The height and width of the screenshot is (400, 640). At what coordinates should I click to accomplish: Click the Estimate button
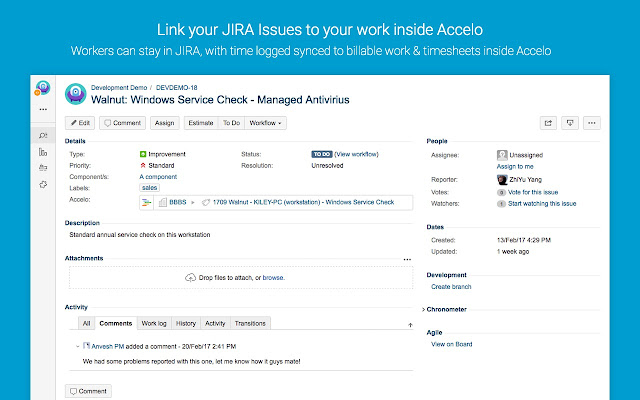pyautogui.click(x=201, y=123)
